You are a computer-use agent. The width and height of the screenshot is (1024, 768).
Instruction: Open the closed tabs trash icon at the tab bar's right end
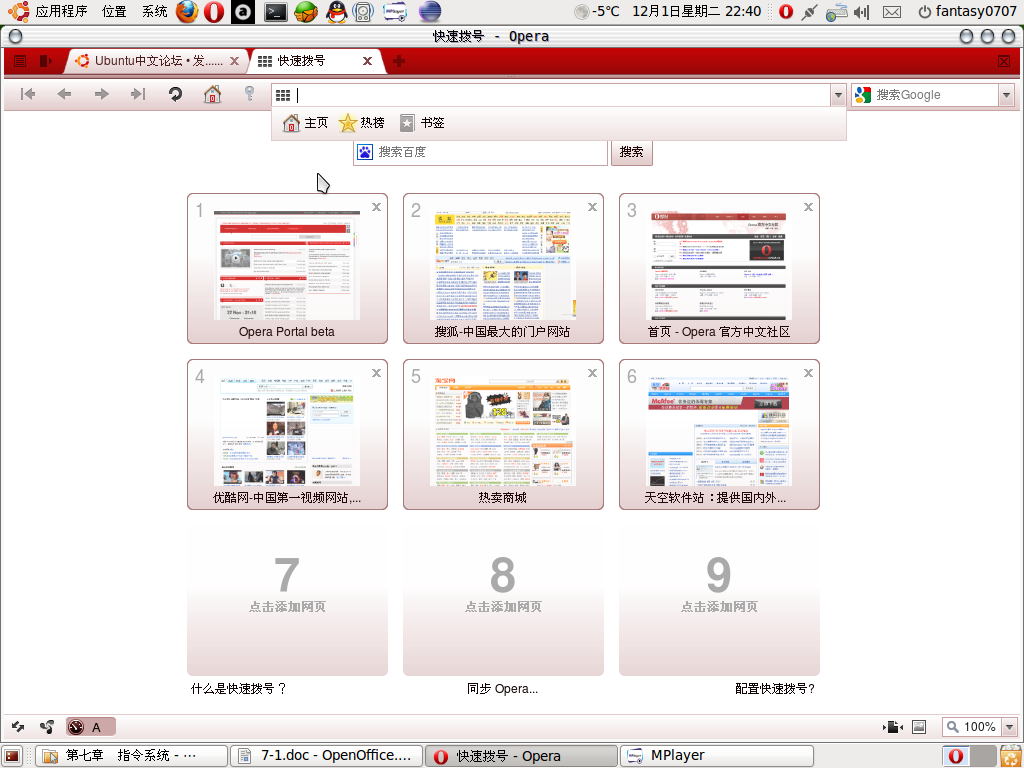[1004, 61]
